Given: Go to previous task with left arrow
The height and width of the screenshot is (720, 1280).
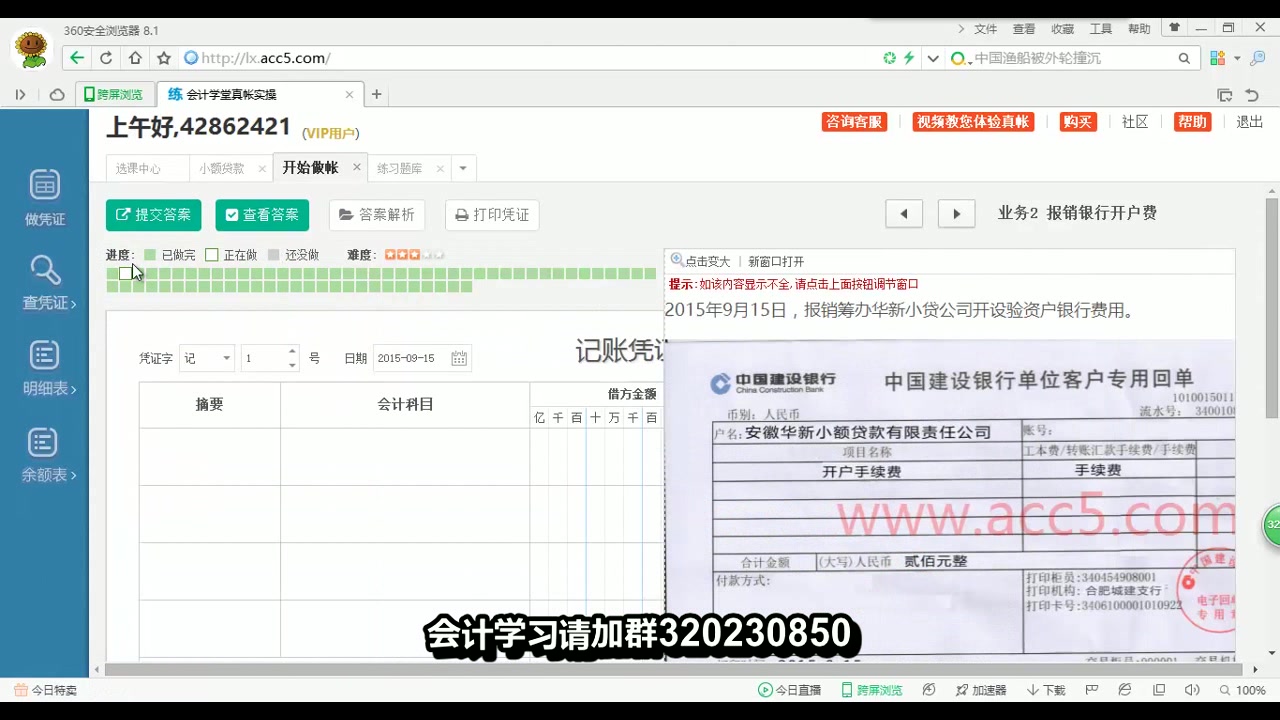Looking at the screenshot, I should 904,214.
